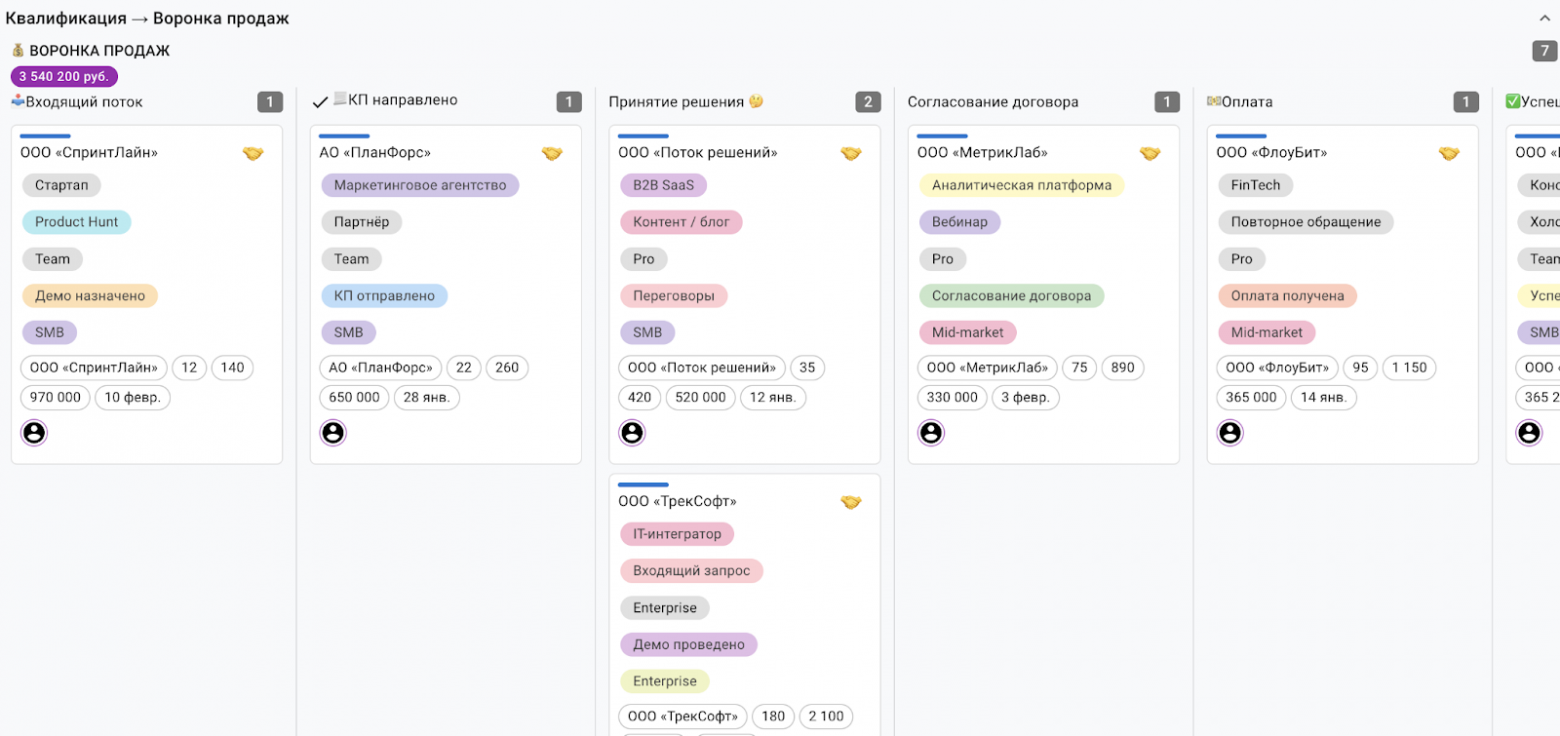
Task: Click the handshake icon on ООО «ТрекСофт» card
Action: click(851, 501)
